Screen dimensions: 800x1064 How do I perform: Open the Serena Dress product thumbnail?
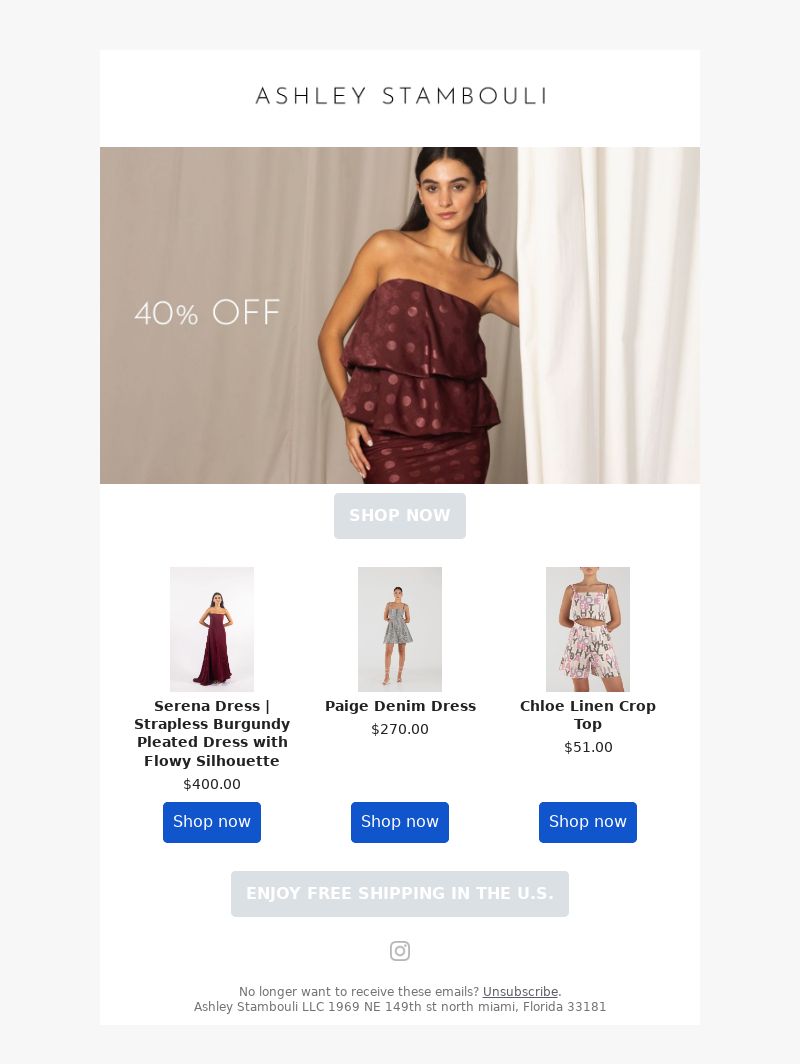tap(212, 629)
